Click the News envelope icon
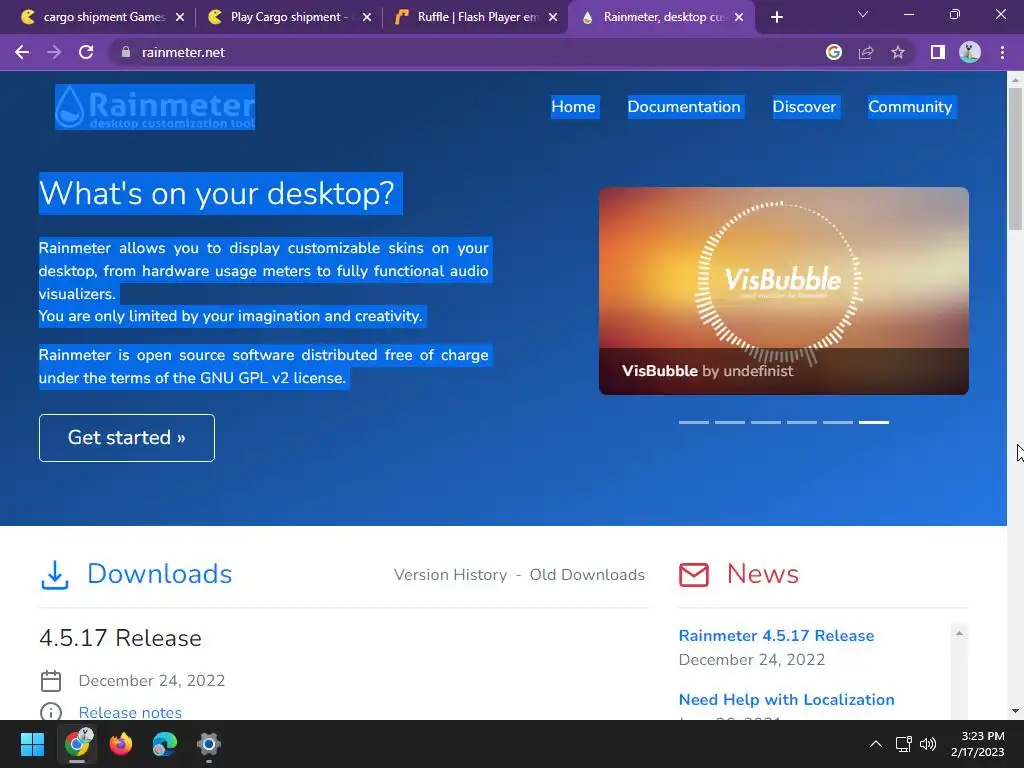The width and height of the screenshot is (1024, 768). click(x=694, y=575)
